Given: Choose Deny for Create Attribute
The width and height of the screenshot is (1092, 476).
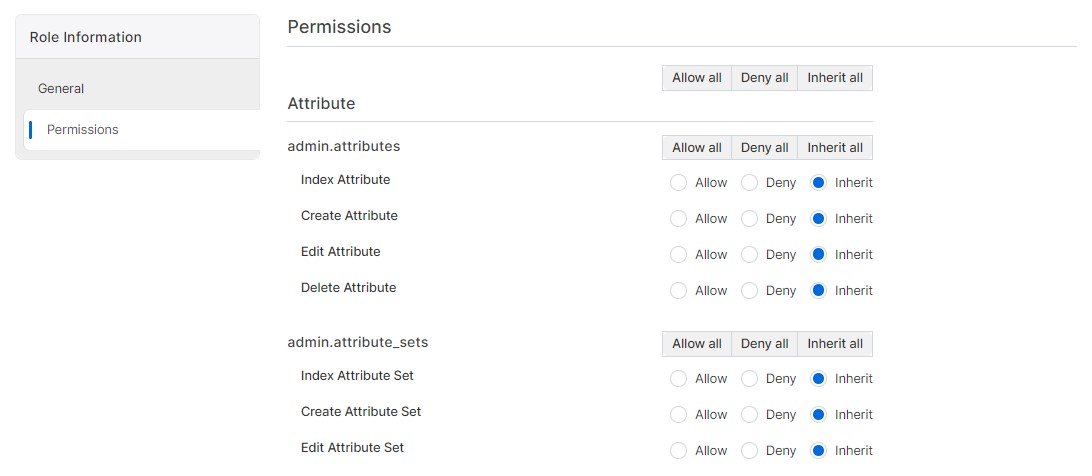Looking at the screenshot, I should (749, 219).
